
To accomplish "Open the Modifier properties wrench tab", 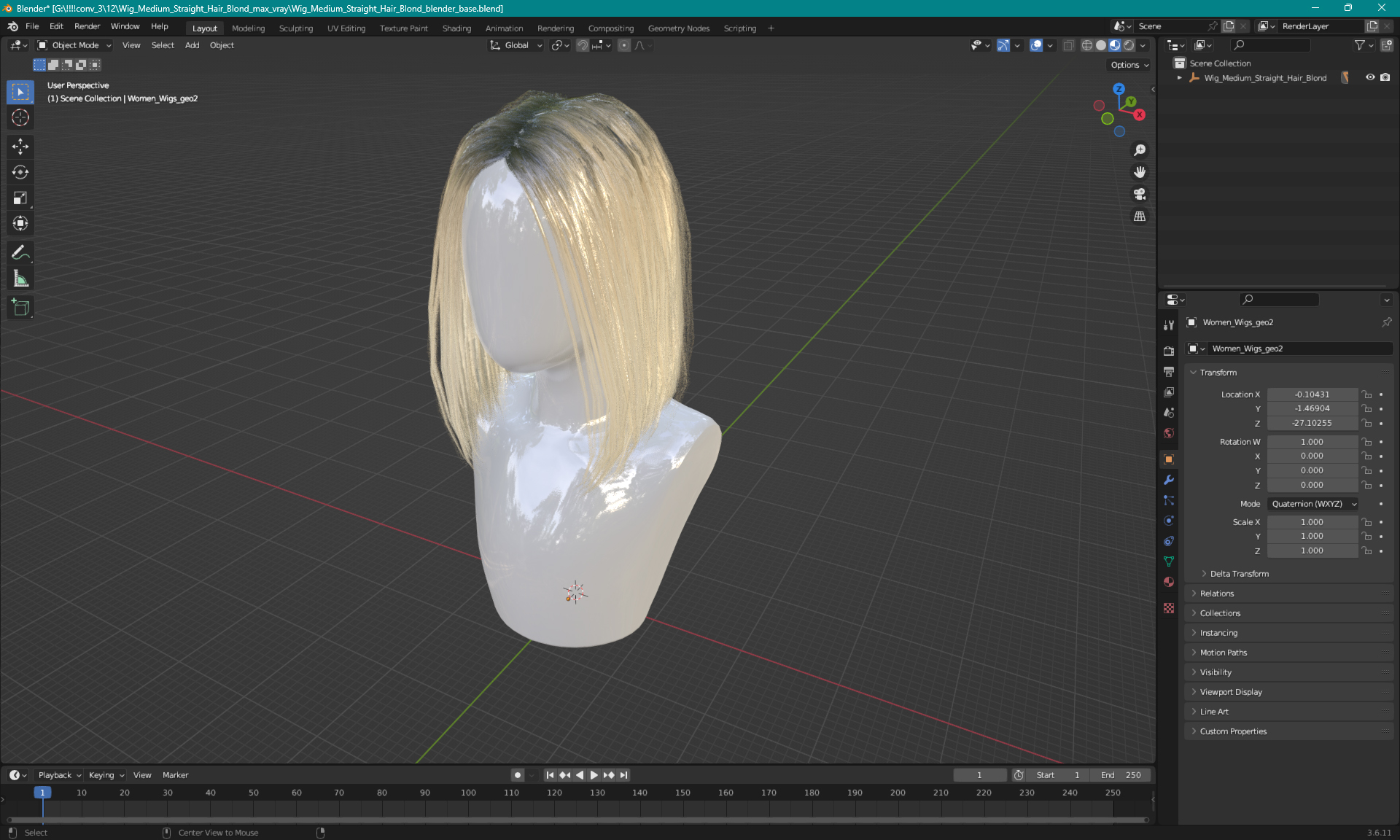I will 1169,480.
